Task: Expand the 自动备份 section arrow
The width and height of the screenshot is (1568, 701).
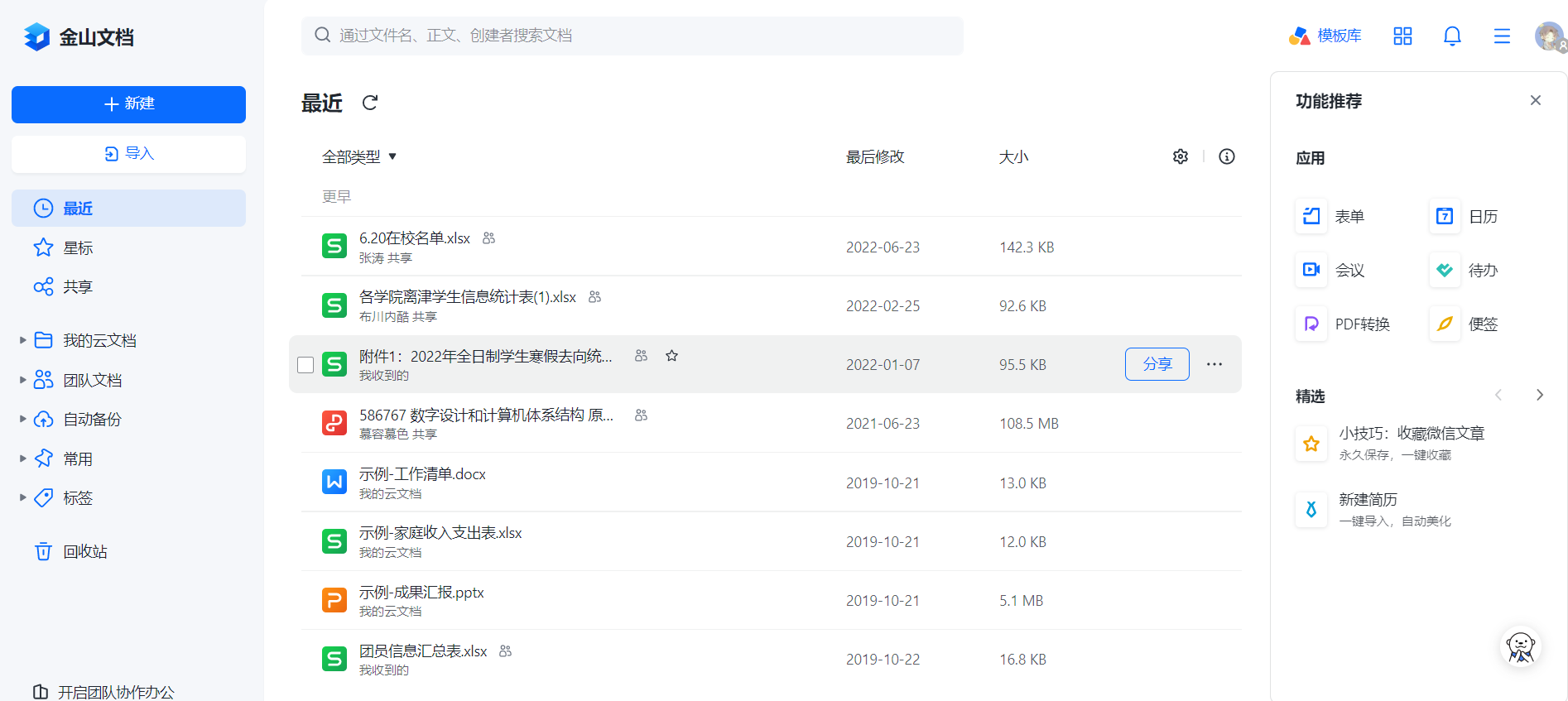Action: (23, 419)
